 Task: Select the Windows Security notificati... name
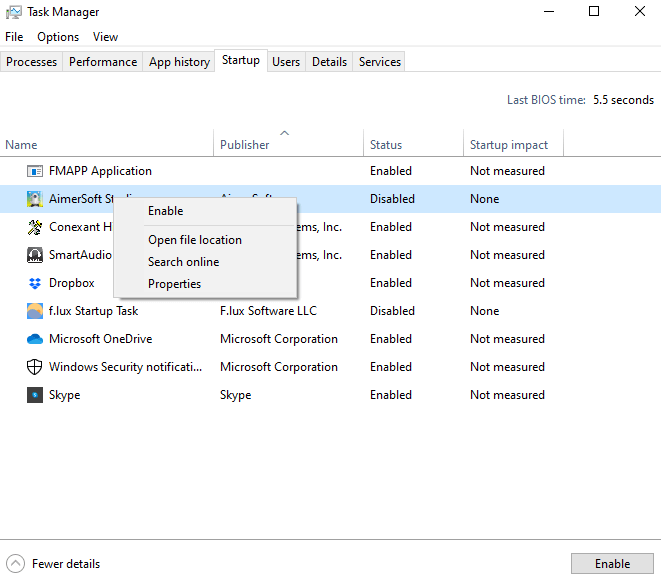(x=126, y=367)
